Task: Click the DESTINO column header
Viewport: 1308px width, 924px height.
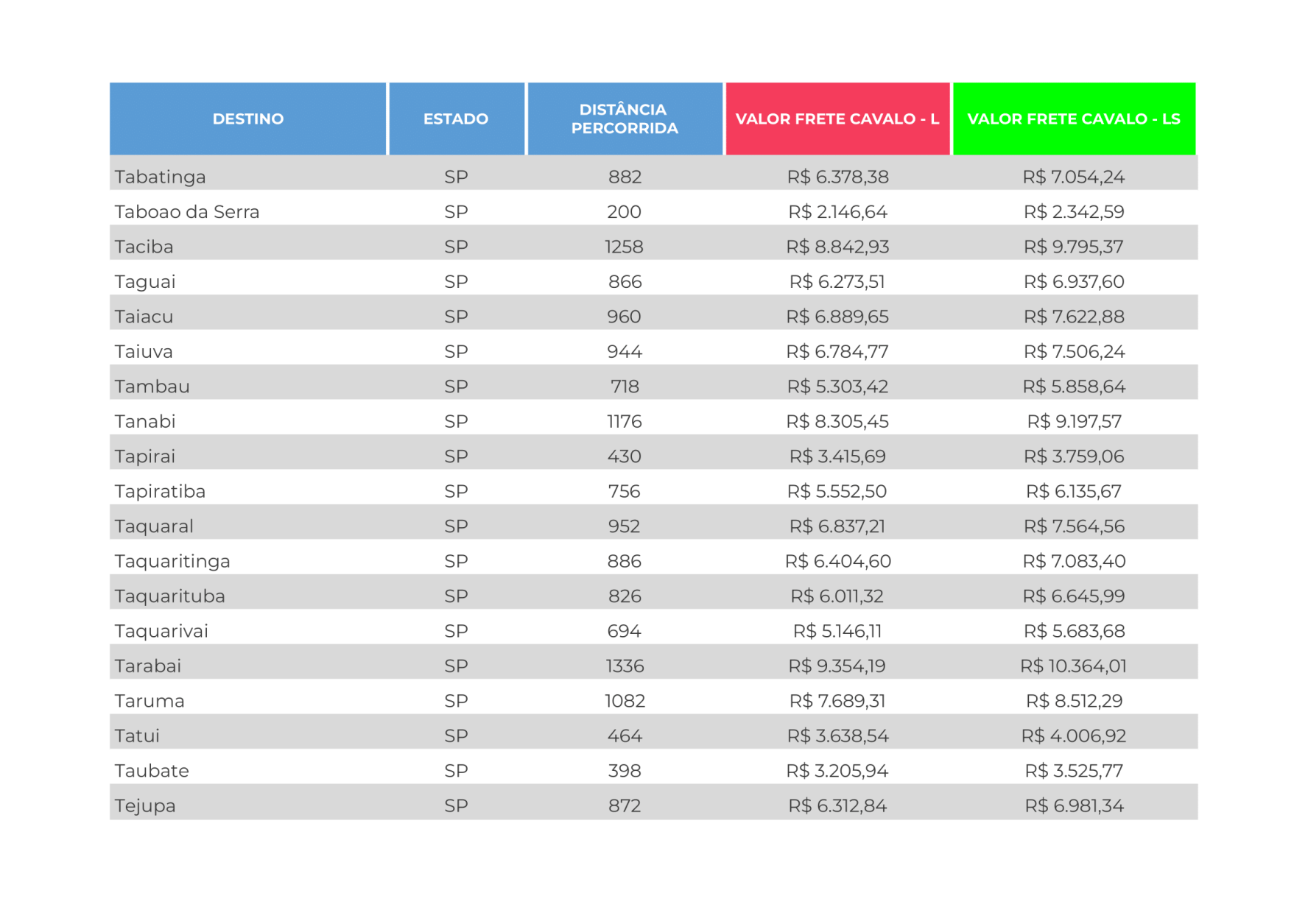Action: click(247, 119)
